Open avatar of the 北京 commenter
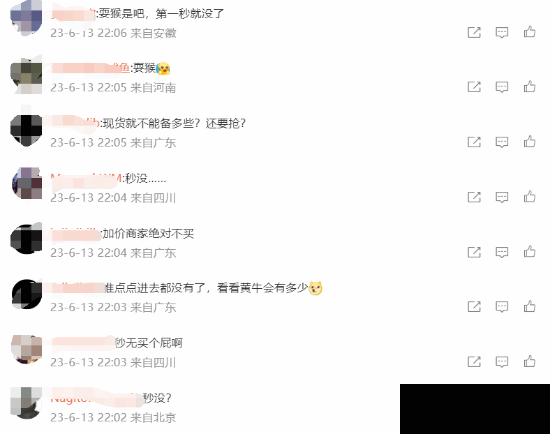 pos(26,403)
